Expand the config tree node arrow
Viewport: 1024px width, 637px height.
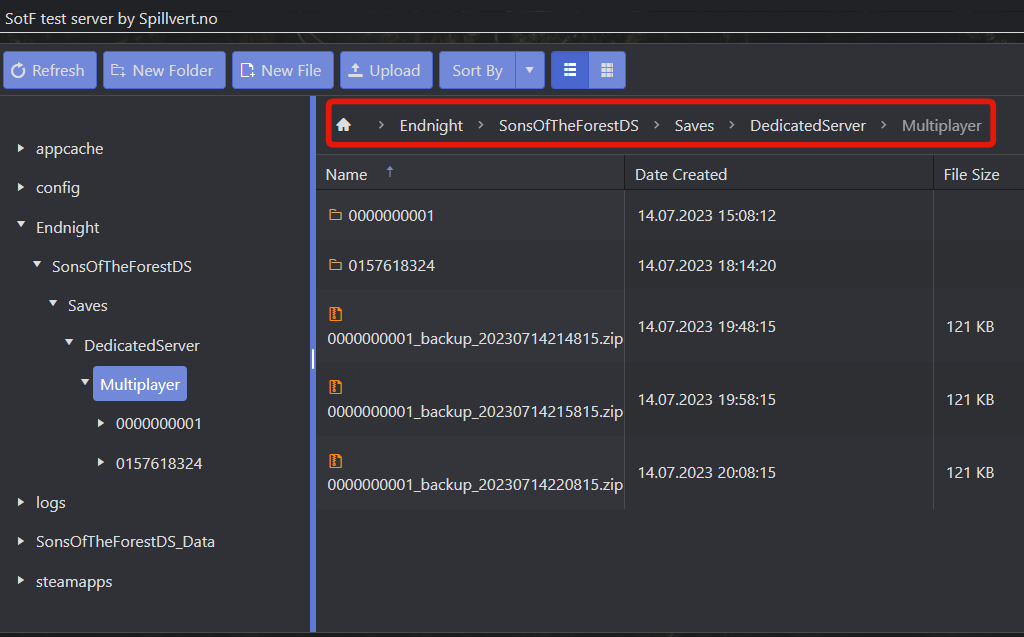point(21,188)
